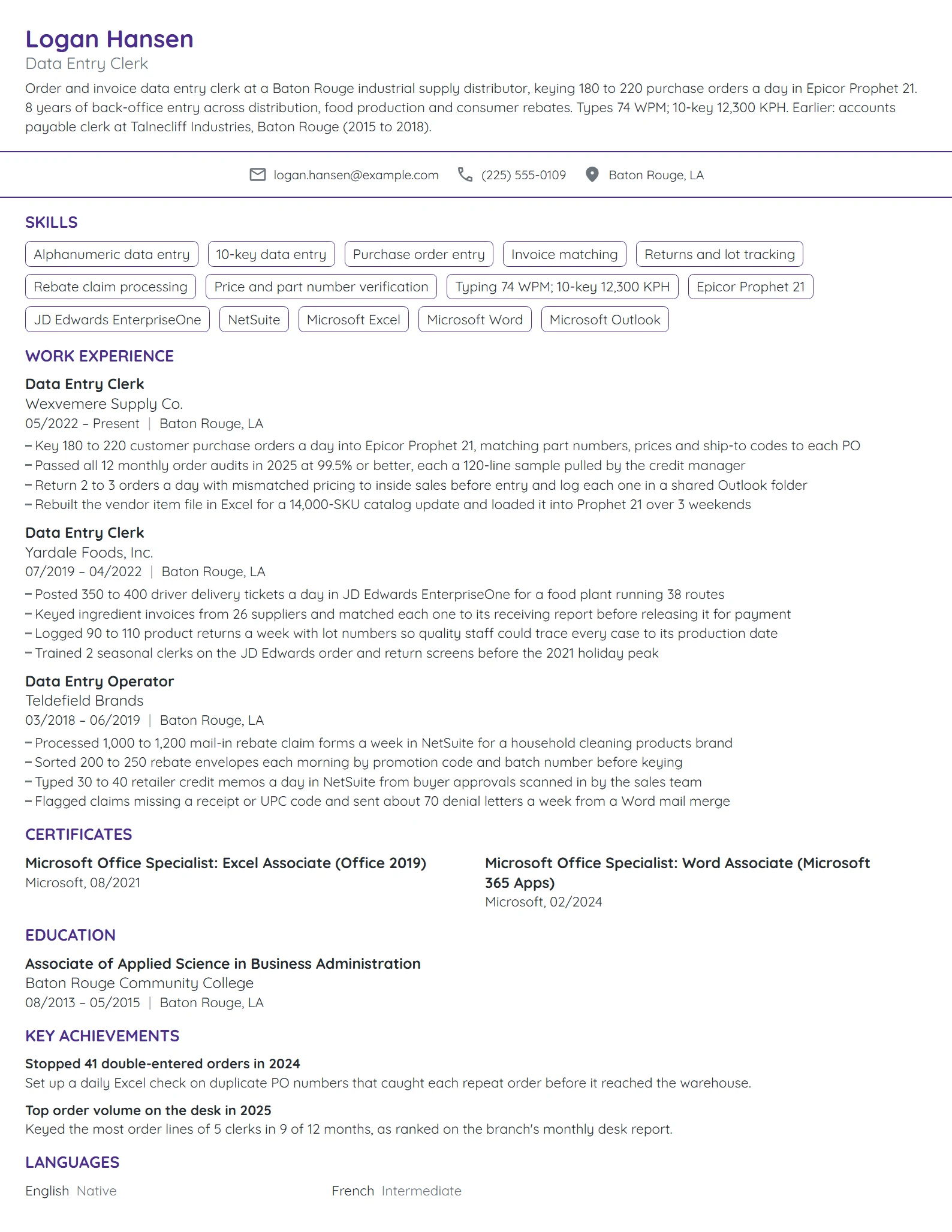Select the Microsoft Outlook skill chip

pos(605,320)
